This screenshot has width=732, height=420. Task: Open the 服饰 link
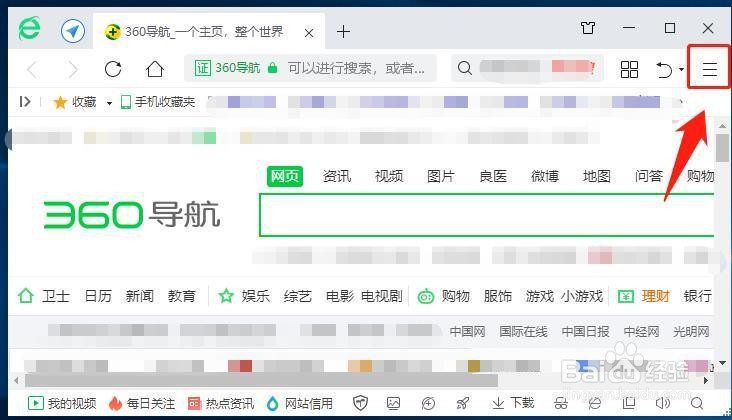click(498, 296)
